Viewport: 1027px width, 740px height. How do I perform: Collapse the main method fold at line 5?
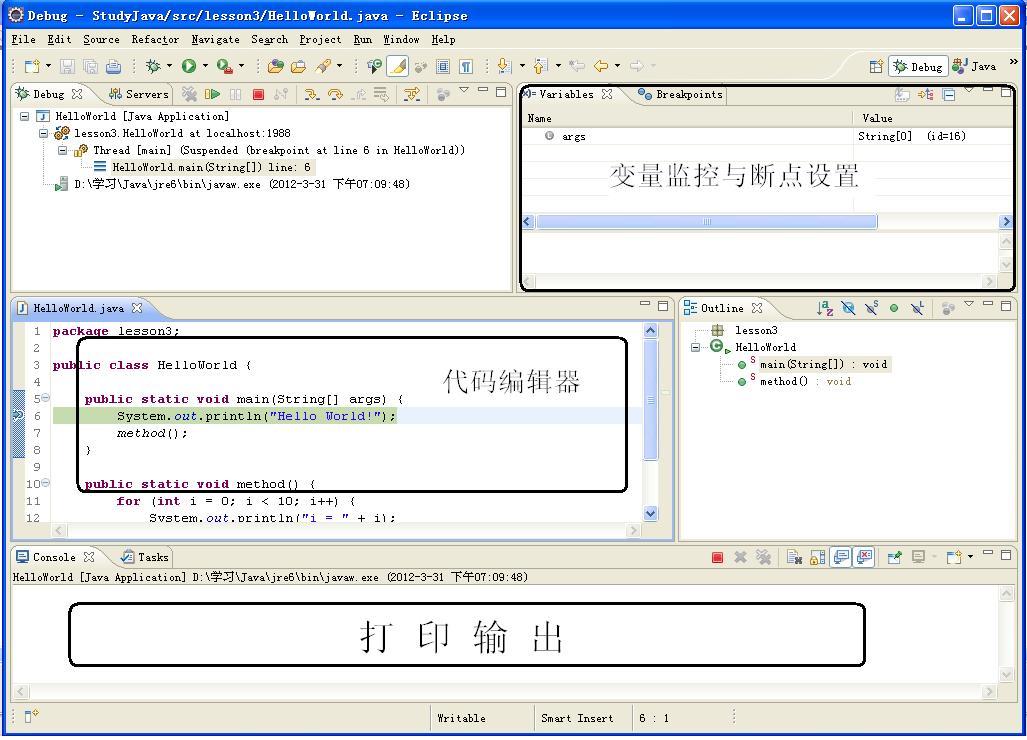coord(45,398)
